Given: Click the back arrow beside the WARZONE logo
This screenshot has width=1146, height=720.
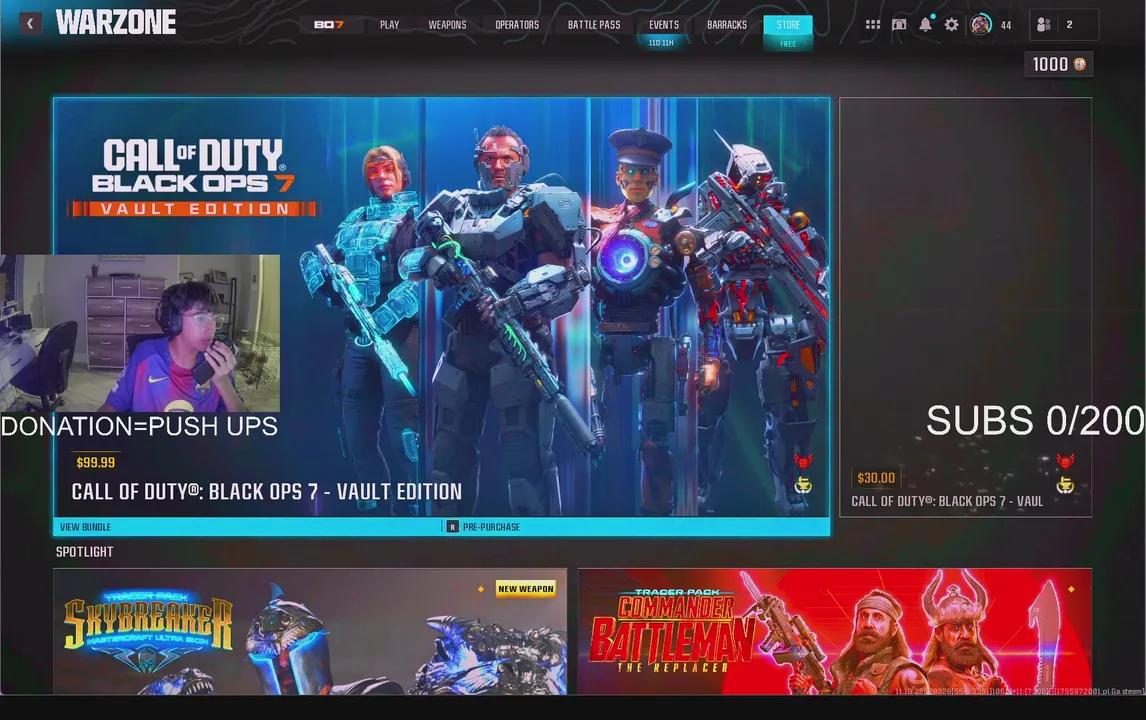Looking at the screenshot, I should (30, 23).
